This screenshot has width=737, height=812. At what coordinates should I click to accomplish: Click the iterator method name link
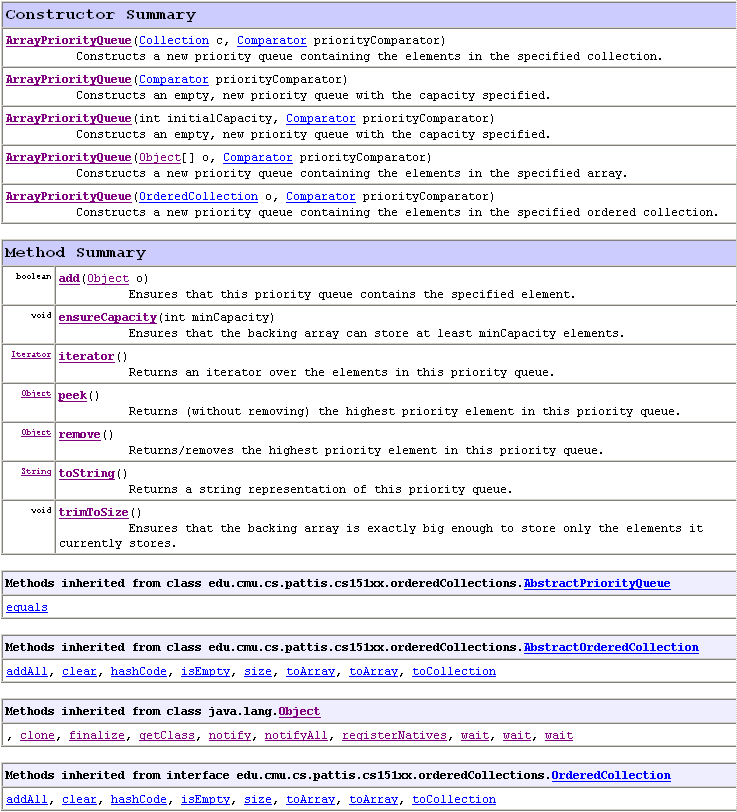86,356
